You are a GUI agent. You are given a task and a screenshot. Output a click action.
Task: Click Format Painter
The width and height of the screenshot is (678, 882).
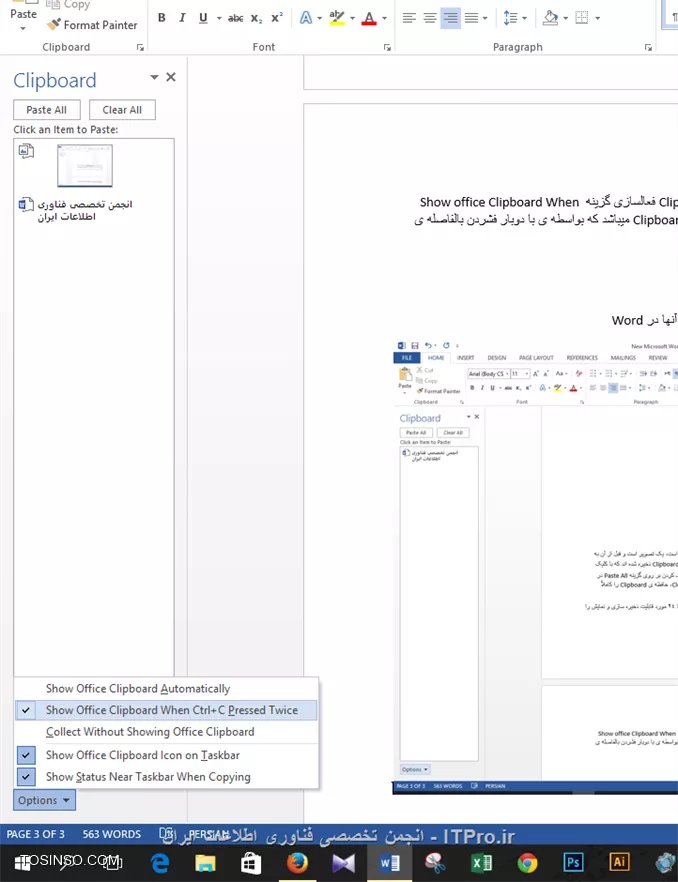point(92,25)
